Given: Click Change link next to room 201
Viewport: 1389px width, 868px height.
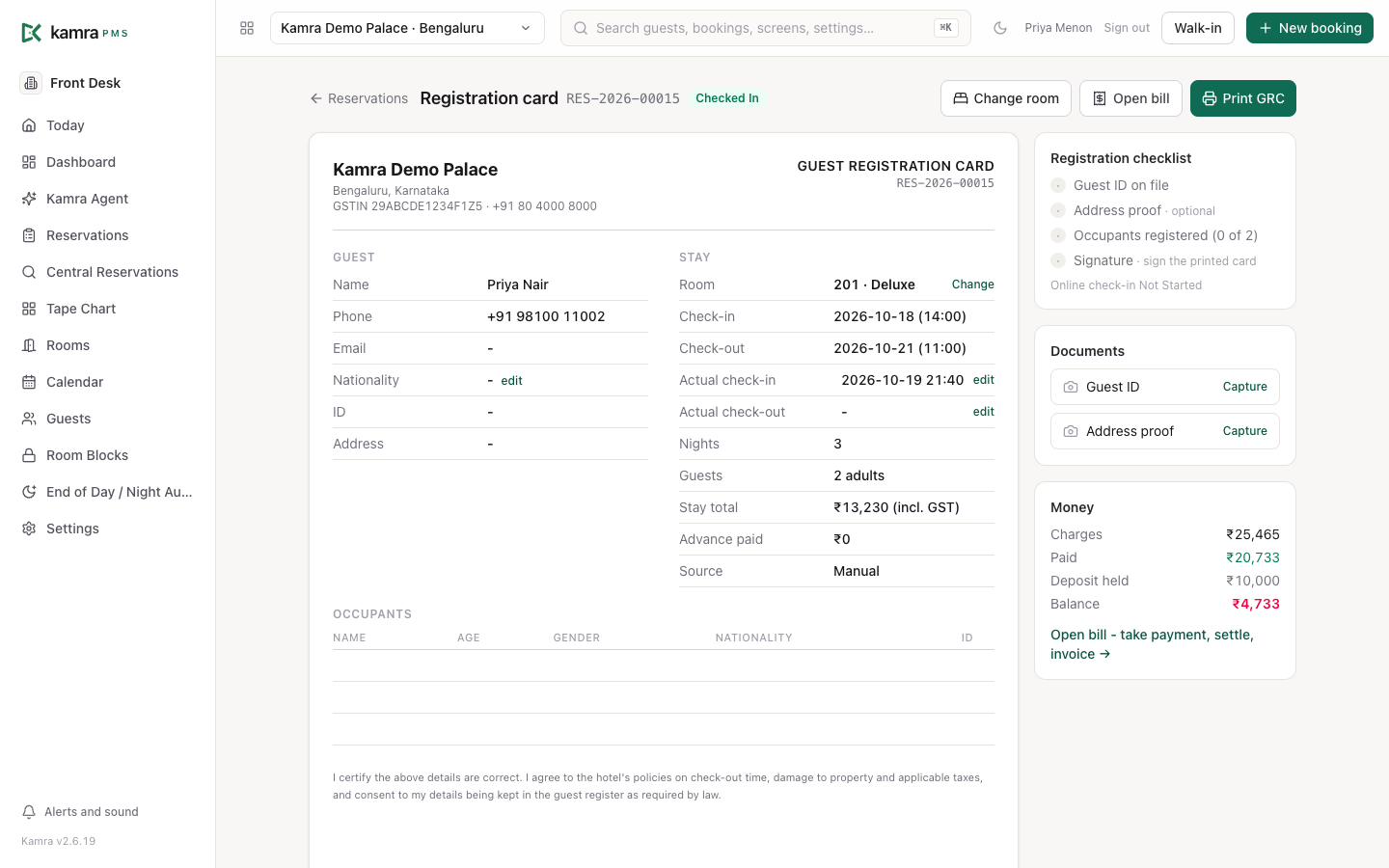Looking at the screenshot, I should point(973,285).
